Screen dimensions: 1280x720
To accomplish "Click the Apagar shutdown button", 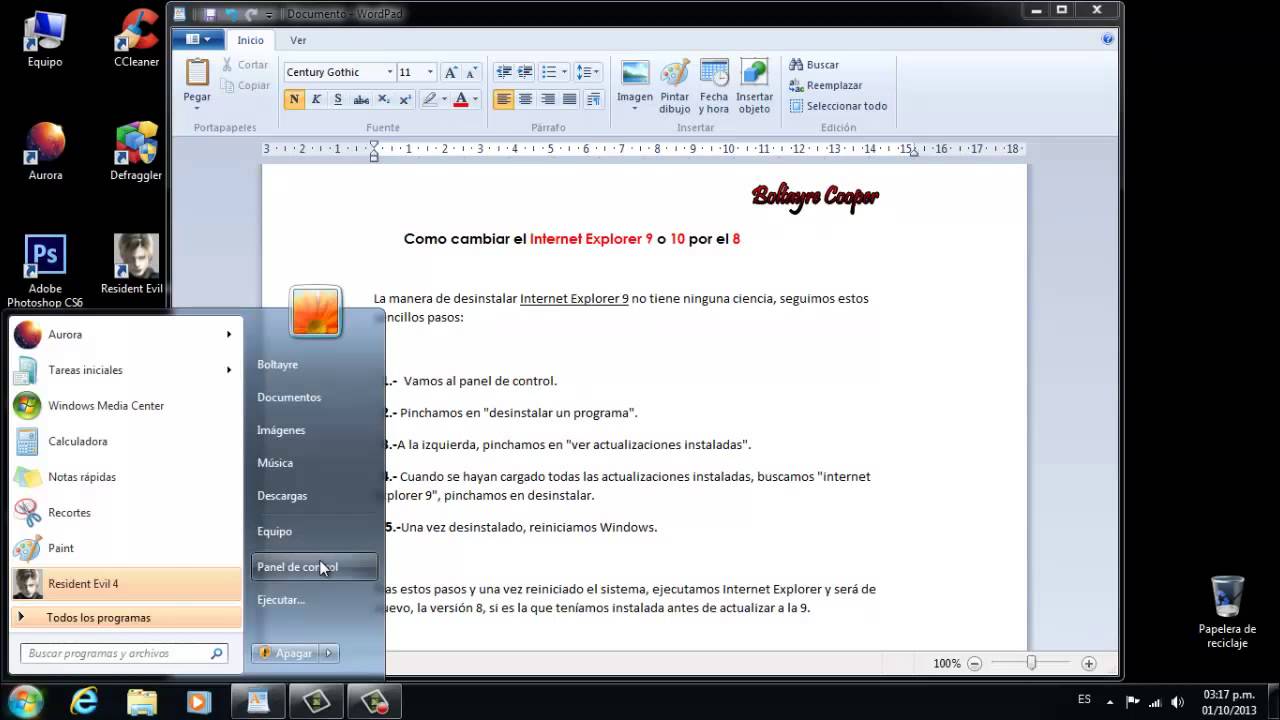I will pyautogui.click(x=285, y=653).
